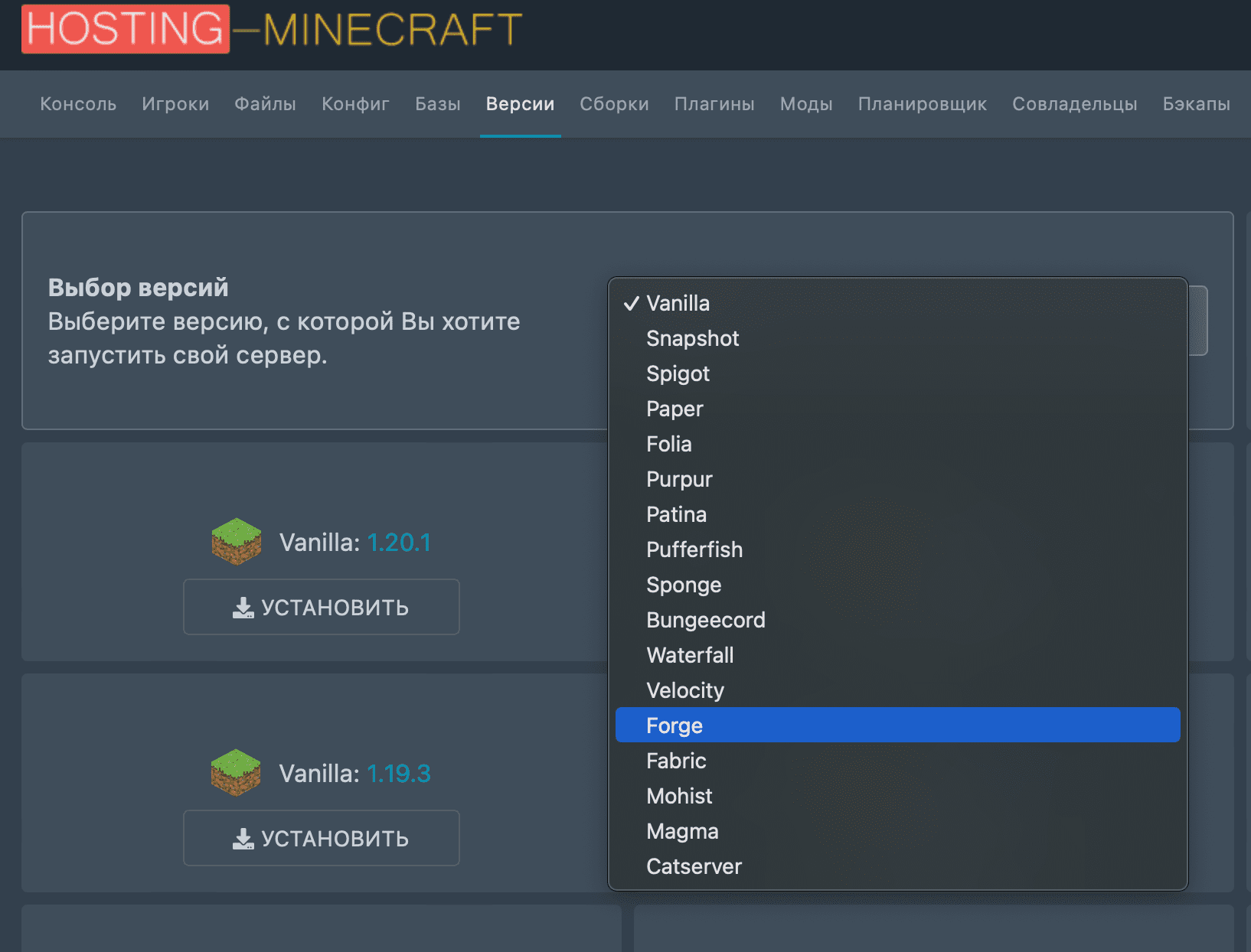Switch to the Плагины tab
Viewport: 1251px width, 952px height.
pos(714,104)
